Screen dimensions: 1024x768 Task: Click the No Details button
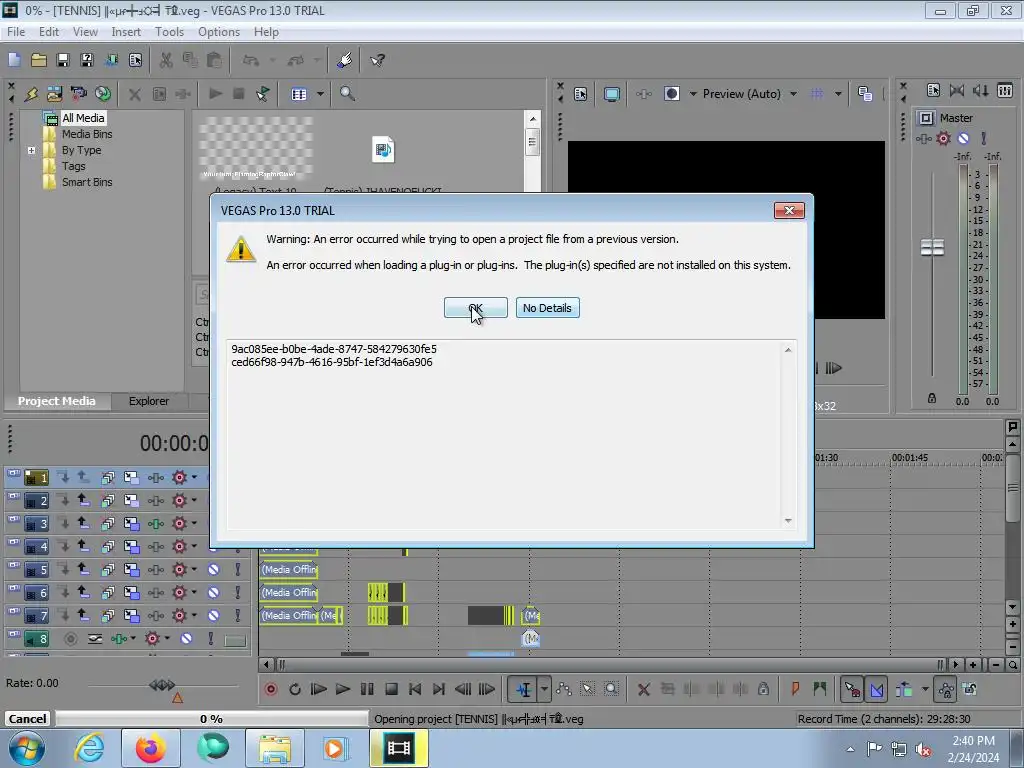[x=547, y=308]
